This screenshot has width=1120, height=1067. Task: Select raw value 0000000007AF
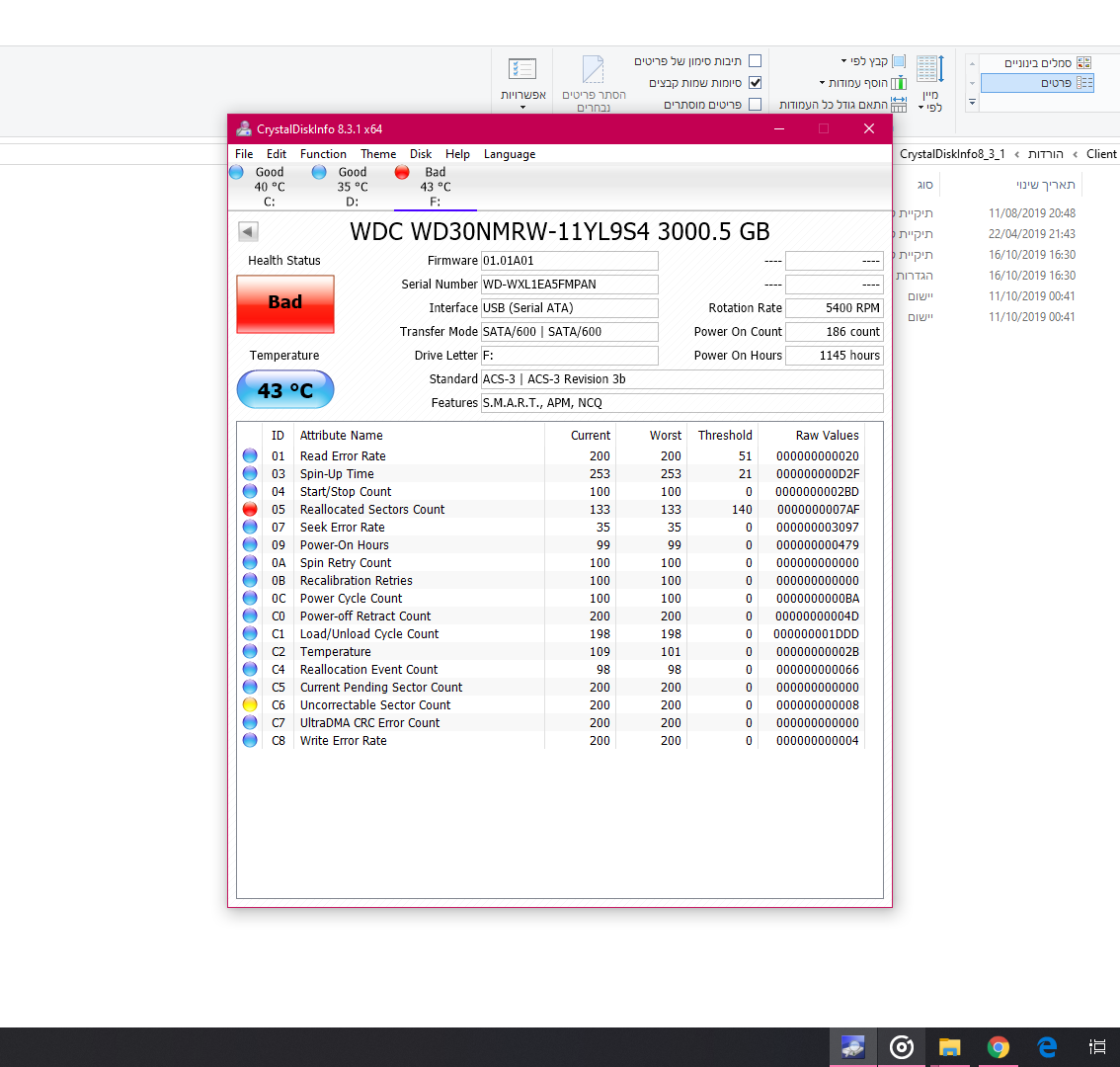coord(818,510)
